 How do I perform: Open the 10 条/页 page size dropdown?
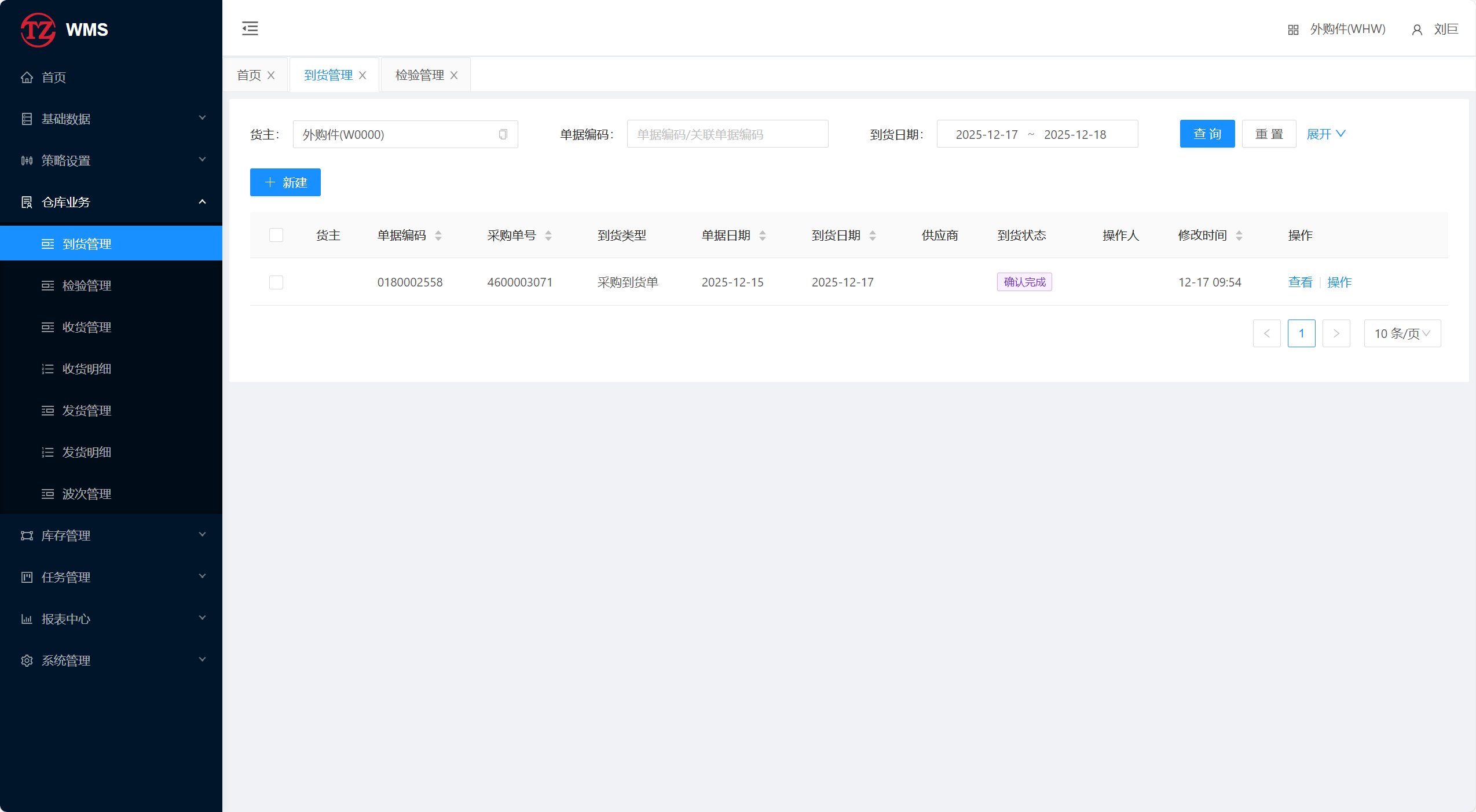click(1402, 333)
